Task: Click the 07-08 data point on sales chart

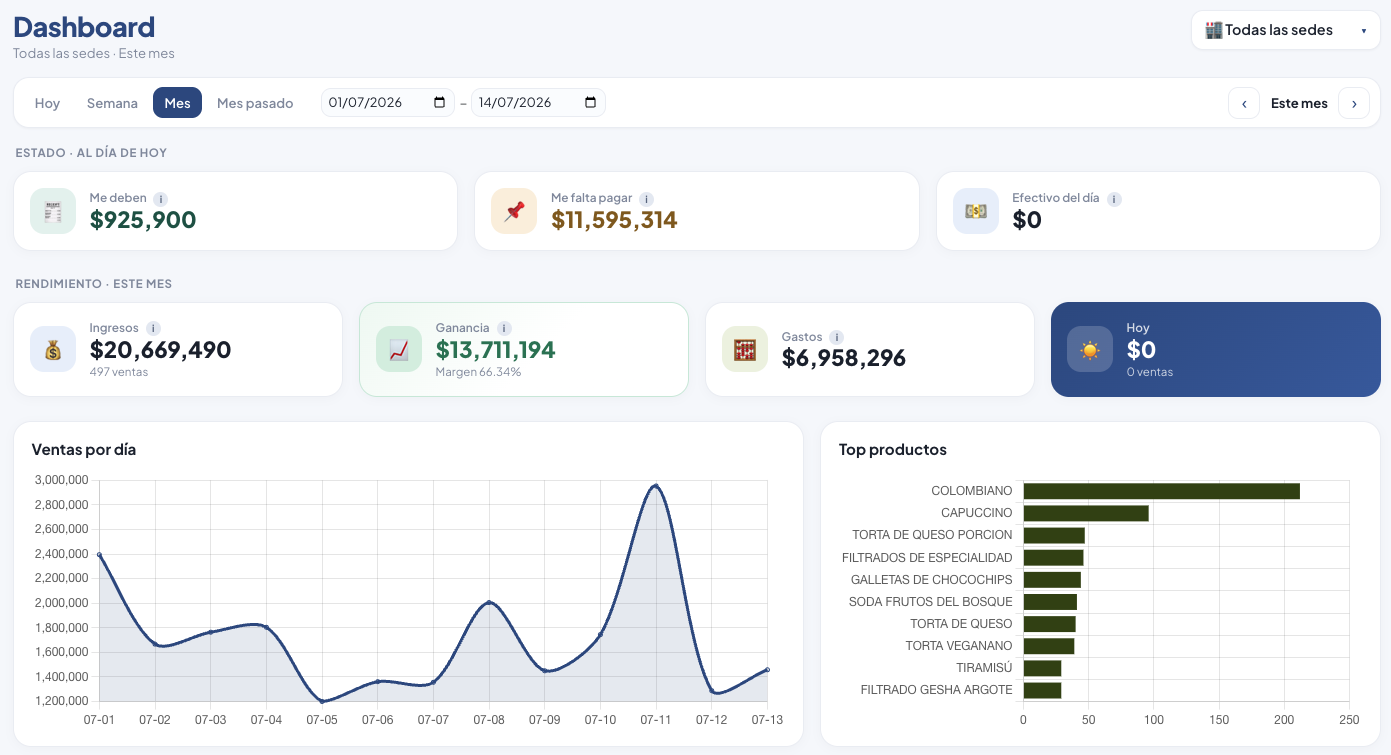Action: (x=489, y=602)
